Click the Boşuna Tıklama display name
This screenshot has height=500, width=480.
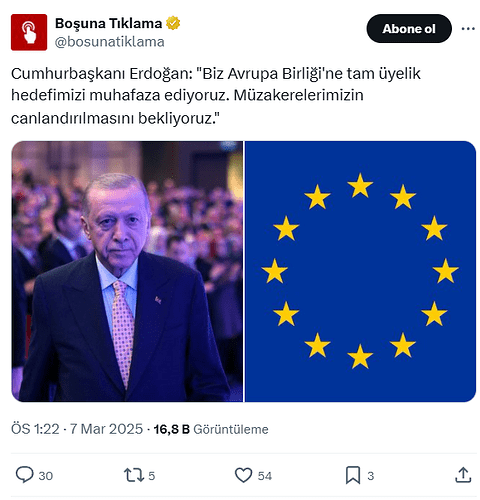(x=108, y=23)
